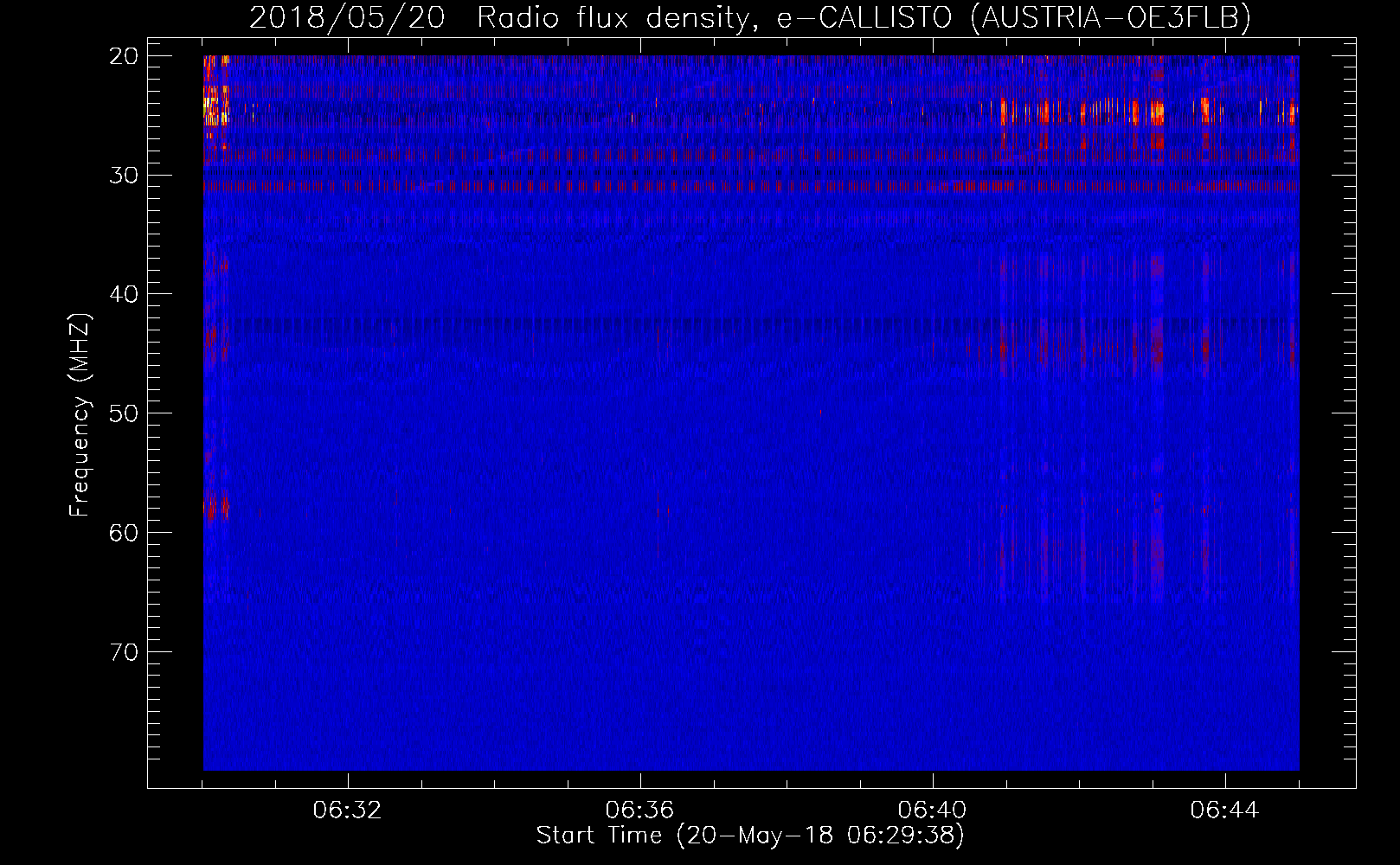This screenshot has height=865, width=1400.
Task: Click the 50 MHz frequency tick label
Action: 124,413
